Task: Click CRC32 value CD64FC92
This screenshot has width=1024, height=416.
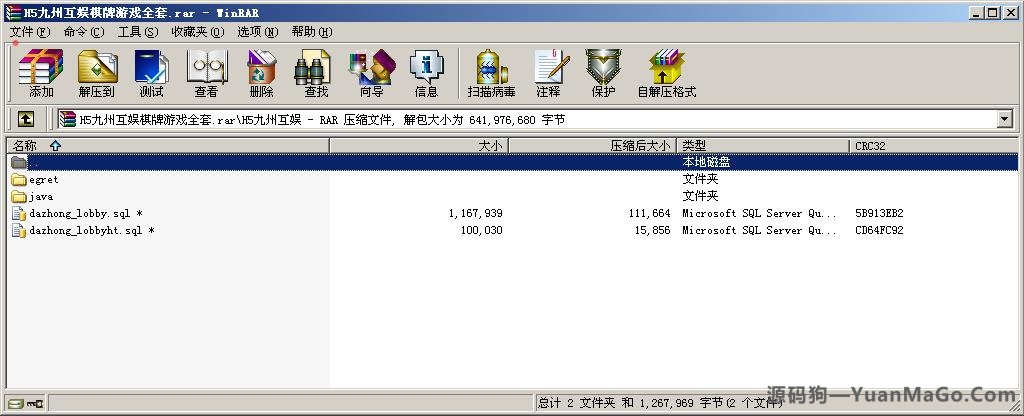Action: [x=879, y=231]
